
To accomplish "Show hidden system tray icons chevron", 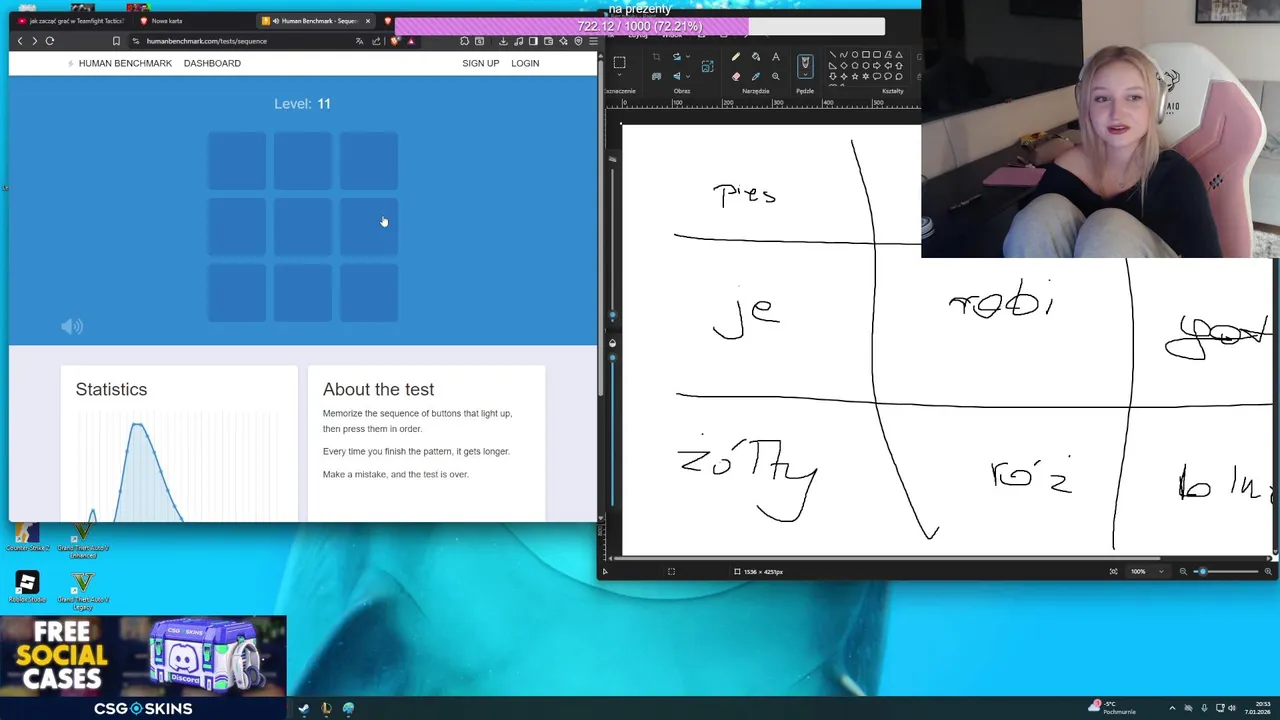I will (x=1172, y=708).
